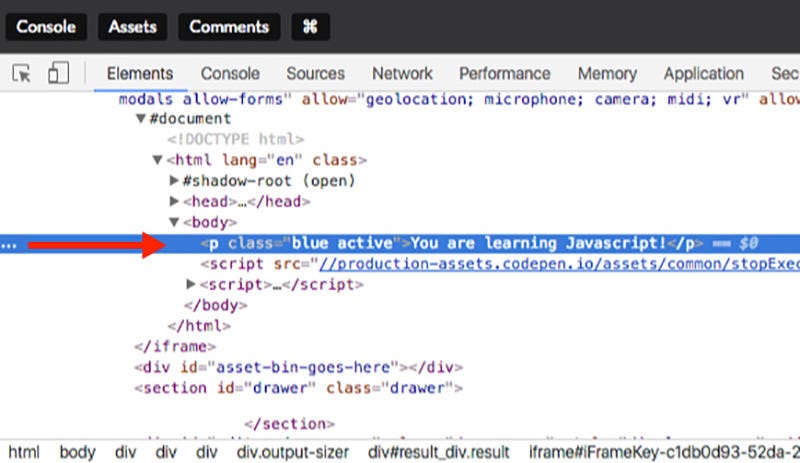Expand the head element node
The height and width of the screenshot is (463, 800).
pyautogui.click(x=174, y=201)
